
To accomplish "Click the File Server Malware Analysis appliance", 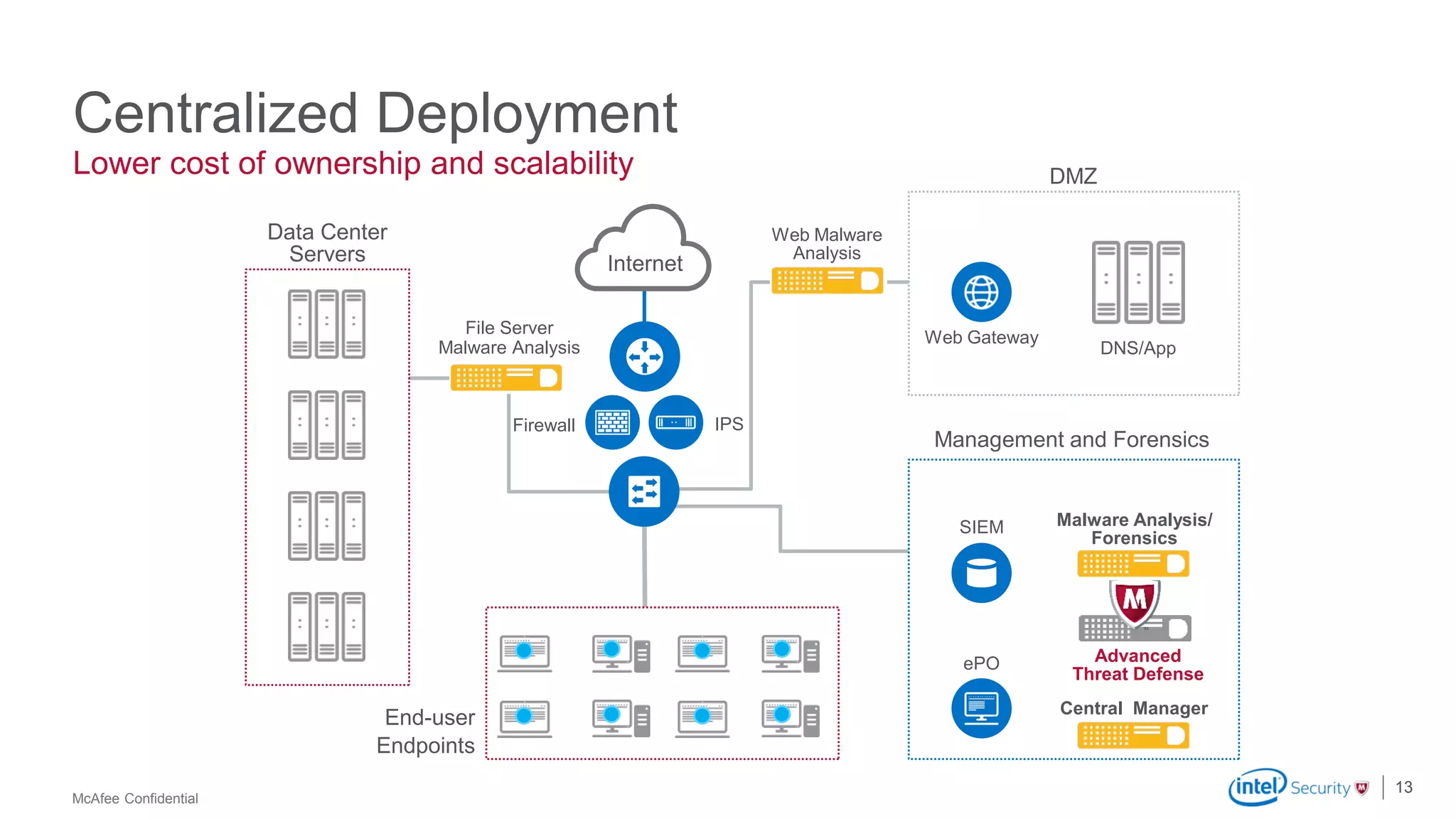I will [x=505, y=378].
